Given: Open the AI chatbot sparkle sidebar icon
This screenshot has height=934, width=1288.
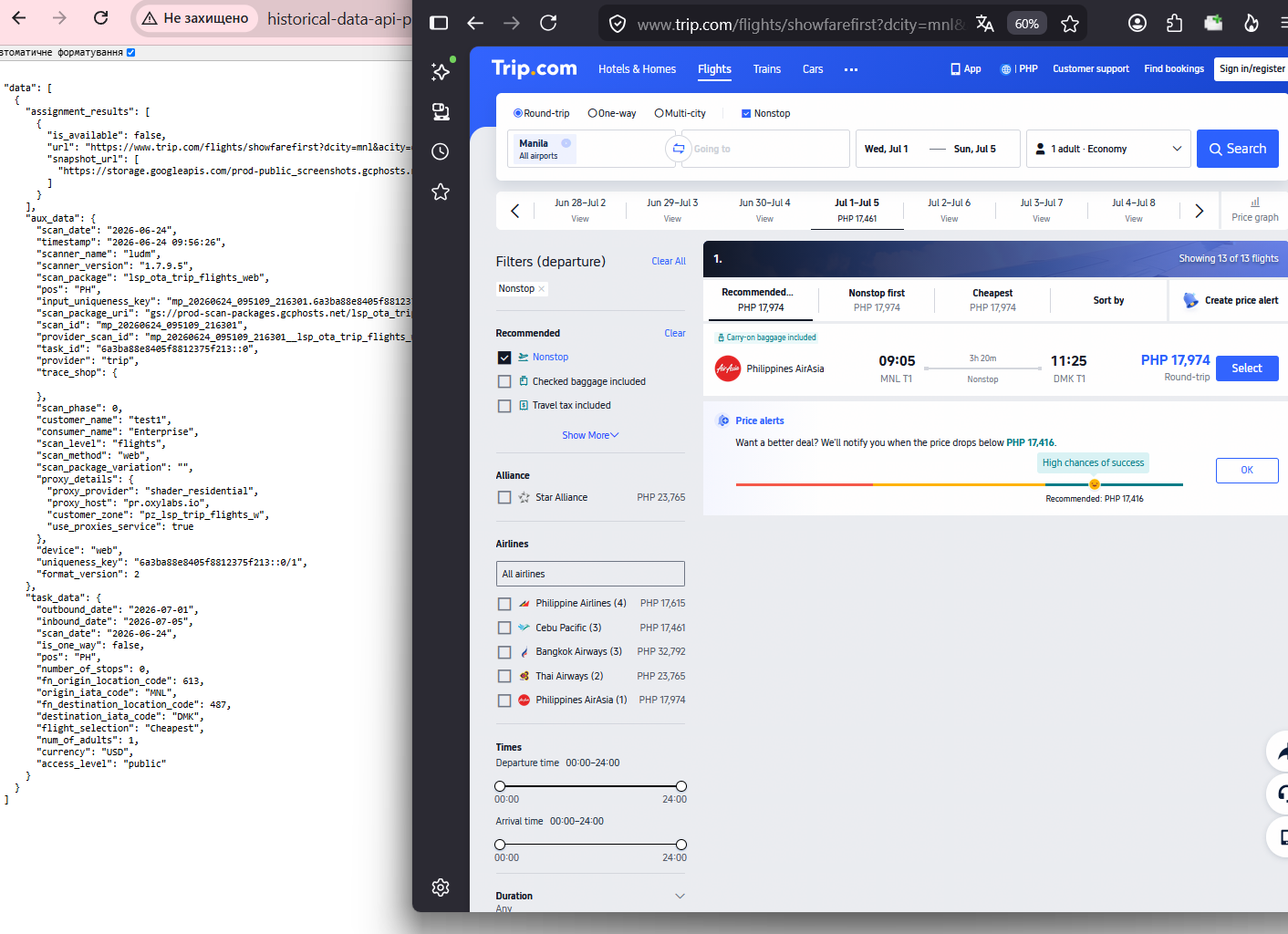Looking at the screenshot, I should (x=441, y=71).
